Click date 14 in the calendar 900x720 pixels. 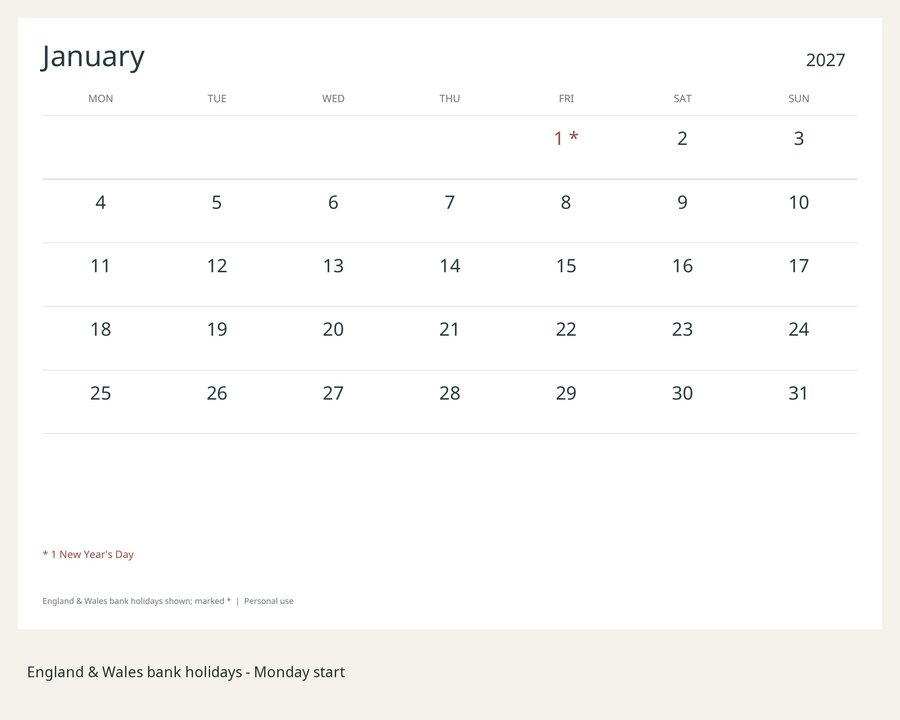(x=450, y=266)
